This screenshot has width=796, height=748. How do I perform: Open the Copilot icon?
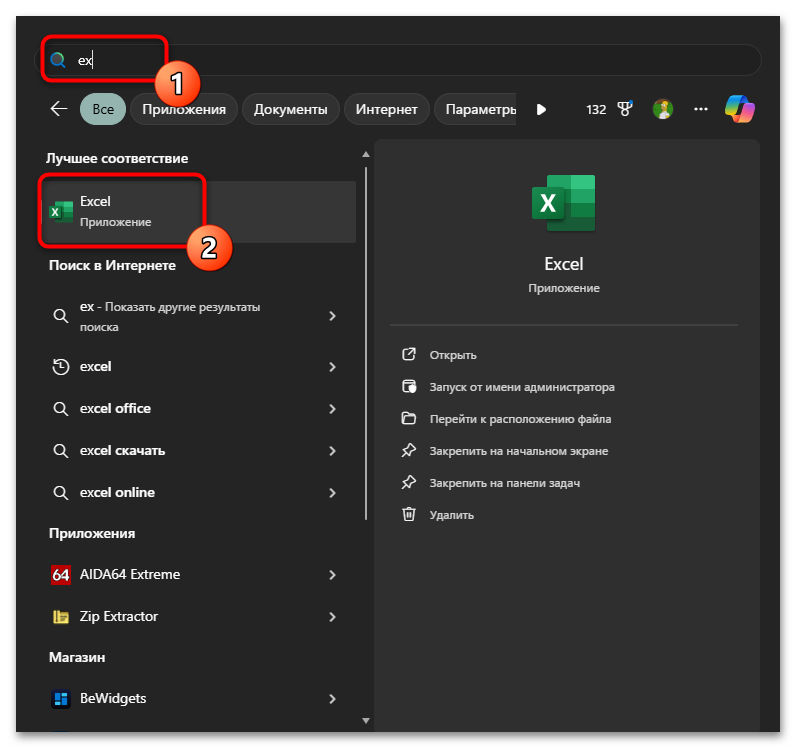pos(740,109)
